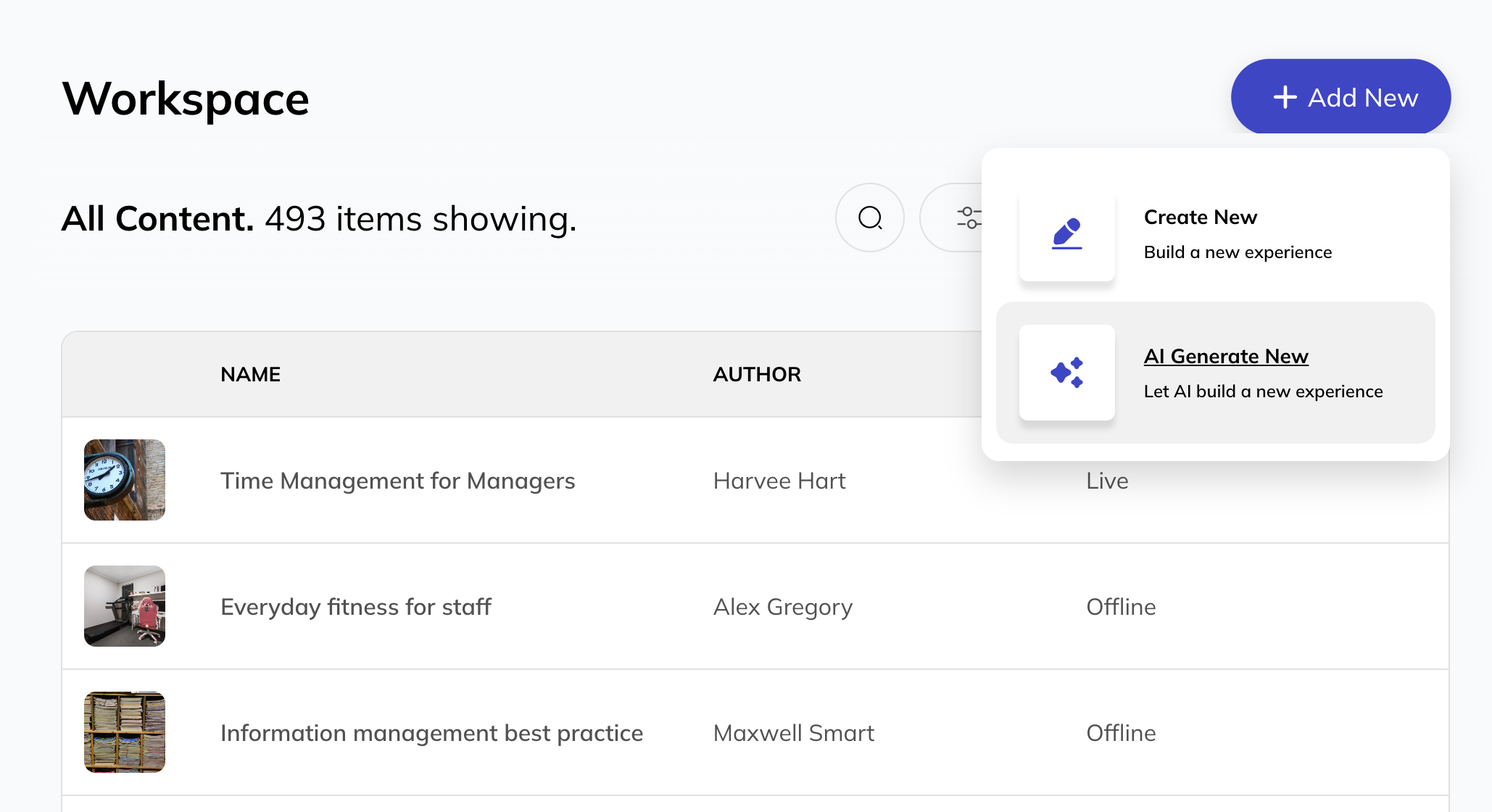
Task: Sort by the AUTHOR column header
Action: tap(757, 374)
